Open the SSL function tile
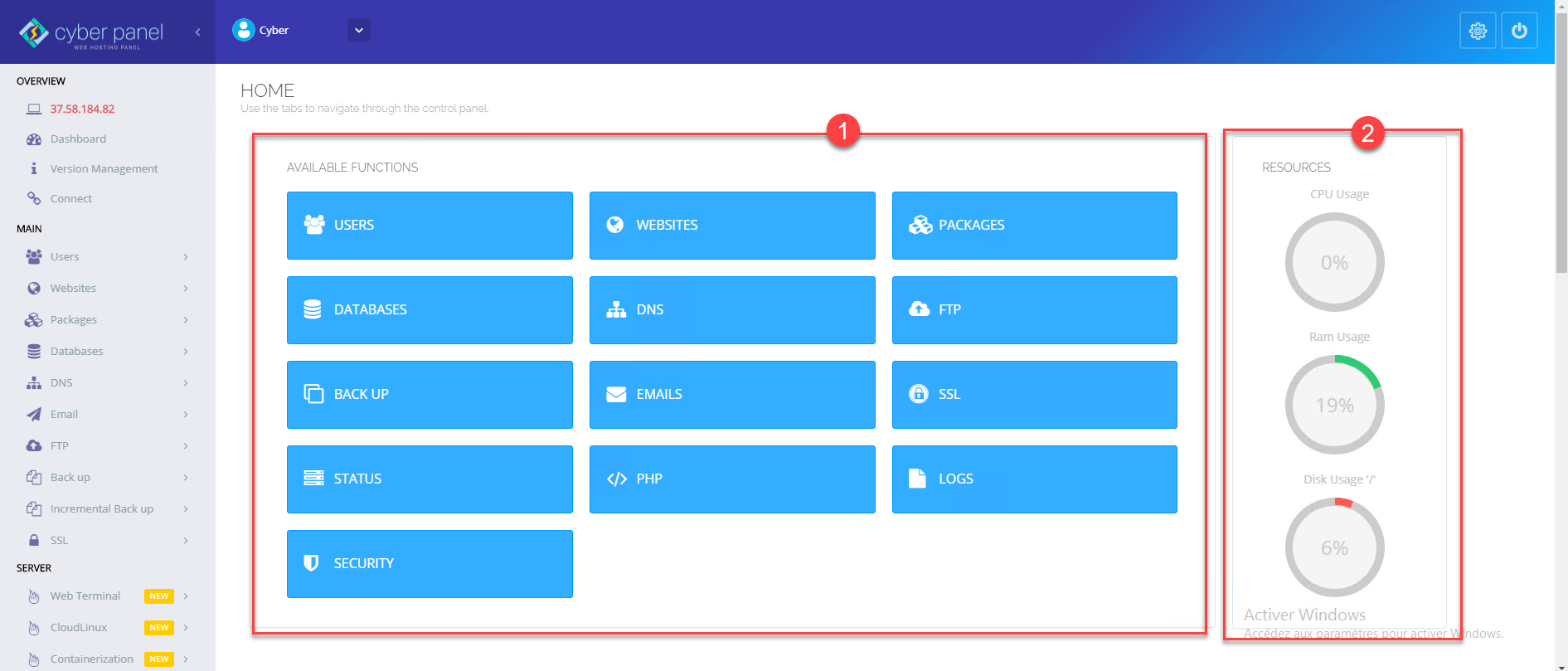Viewport: 1568px width, 671px height. 1035,394
